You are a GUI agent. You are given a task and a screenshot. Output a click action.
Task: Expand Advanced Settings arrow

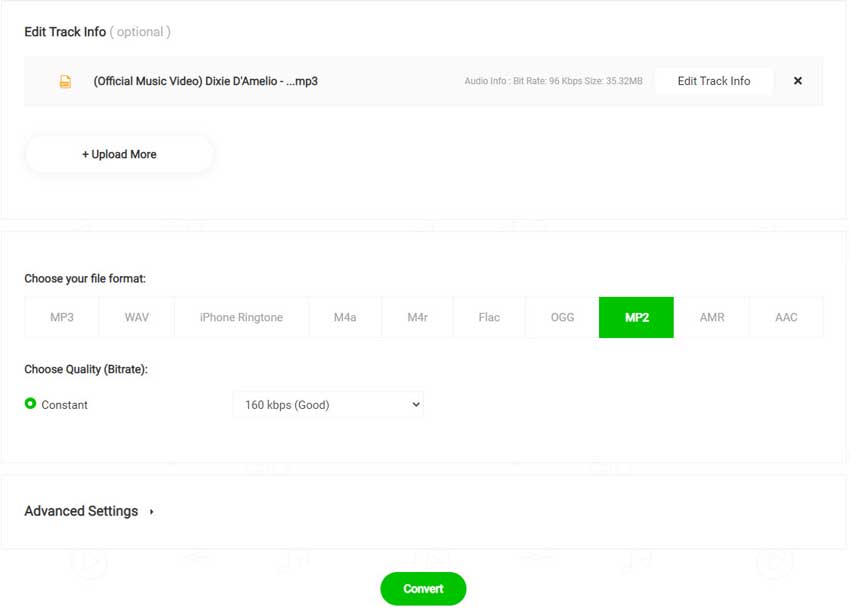coord(152,512)
